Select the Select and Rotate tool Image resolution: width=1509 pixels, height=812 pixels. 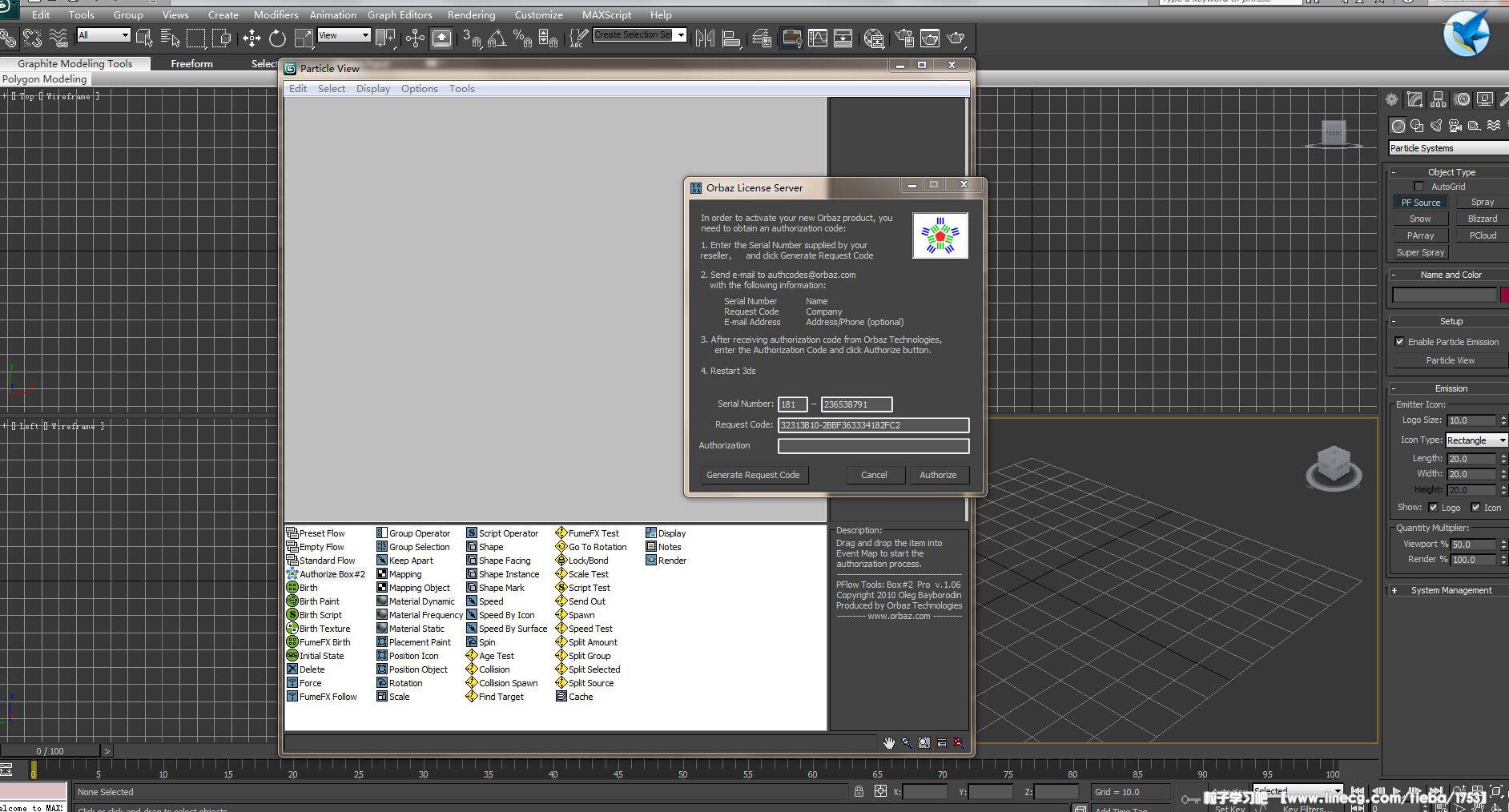pos(277,38)
